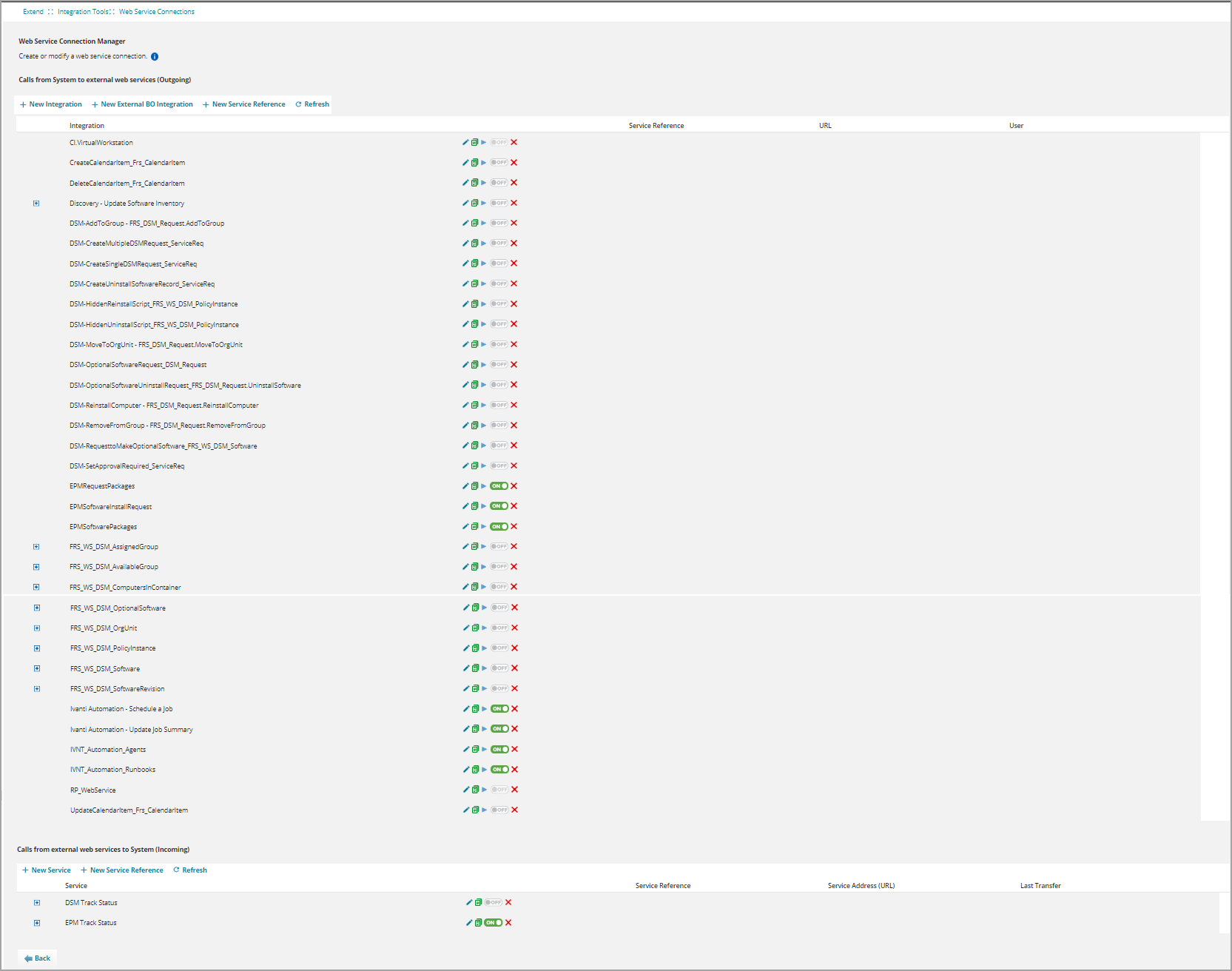
Task: Switch off the EPM Track Status toggle
Action: point(494,923)
